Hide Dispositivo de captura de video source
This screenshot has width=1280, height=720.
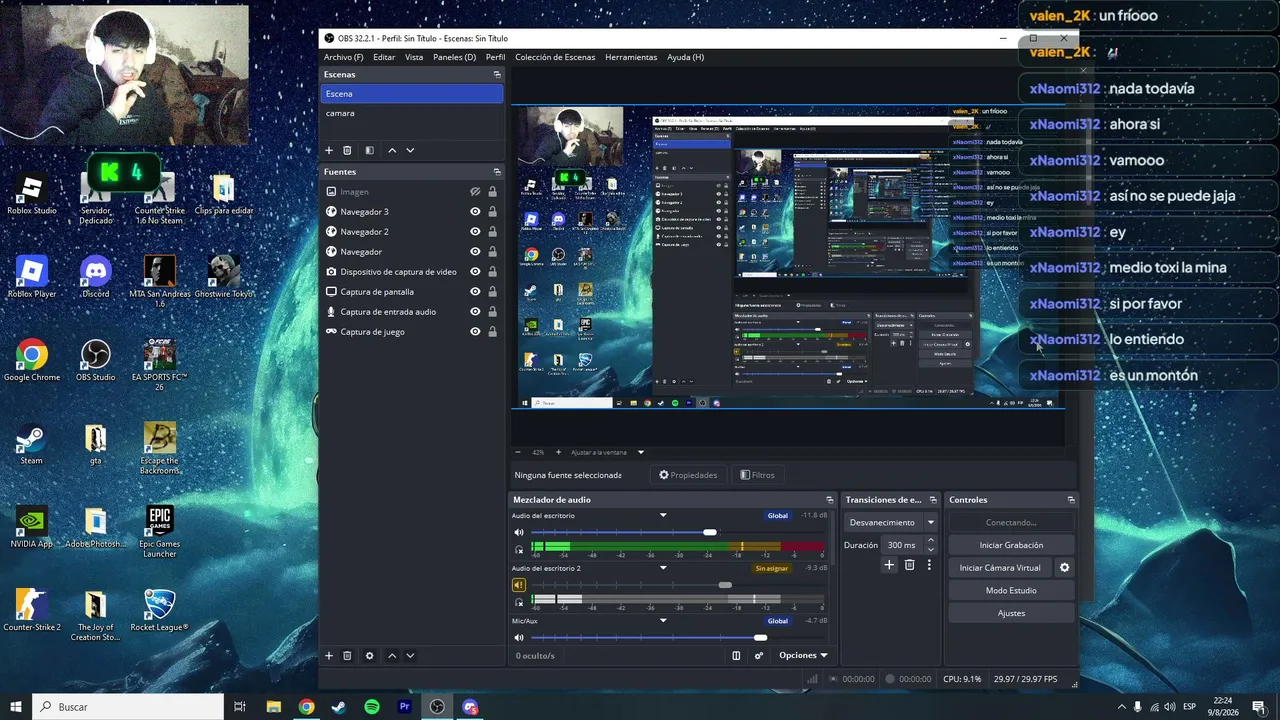(x=476, y=272)
